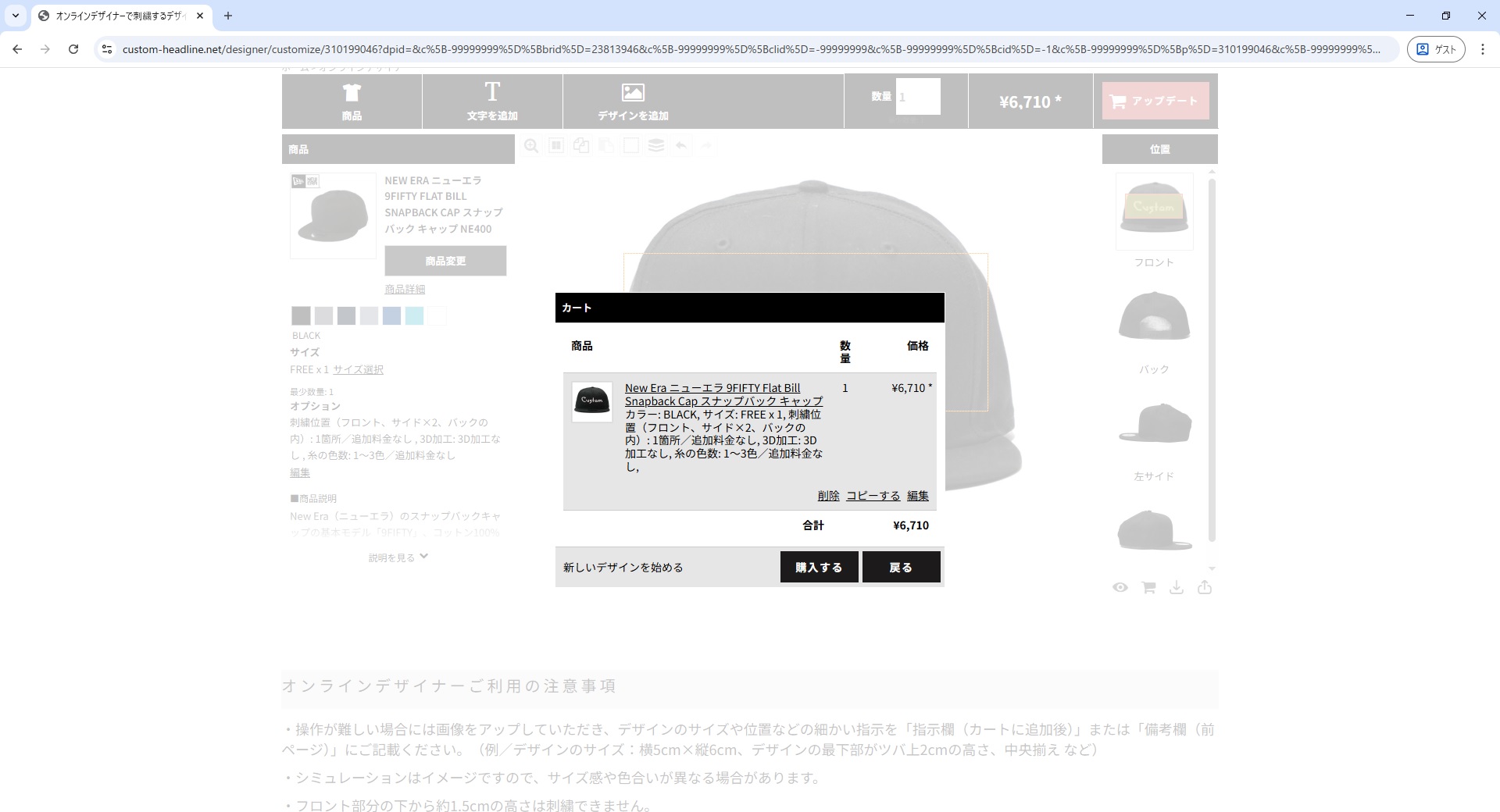Click 削除 to remove the cart item
Viewport: 1500px width, 812px height.
[x=828, y=496]
